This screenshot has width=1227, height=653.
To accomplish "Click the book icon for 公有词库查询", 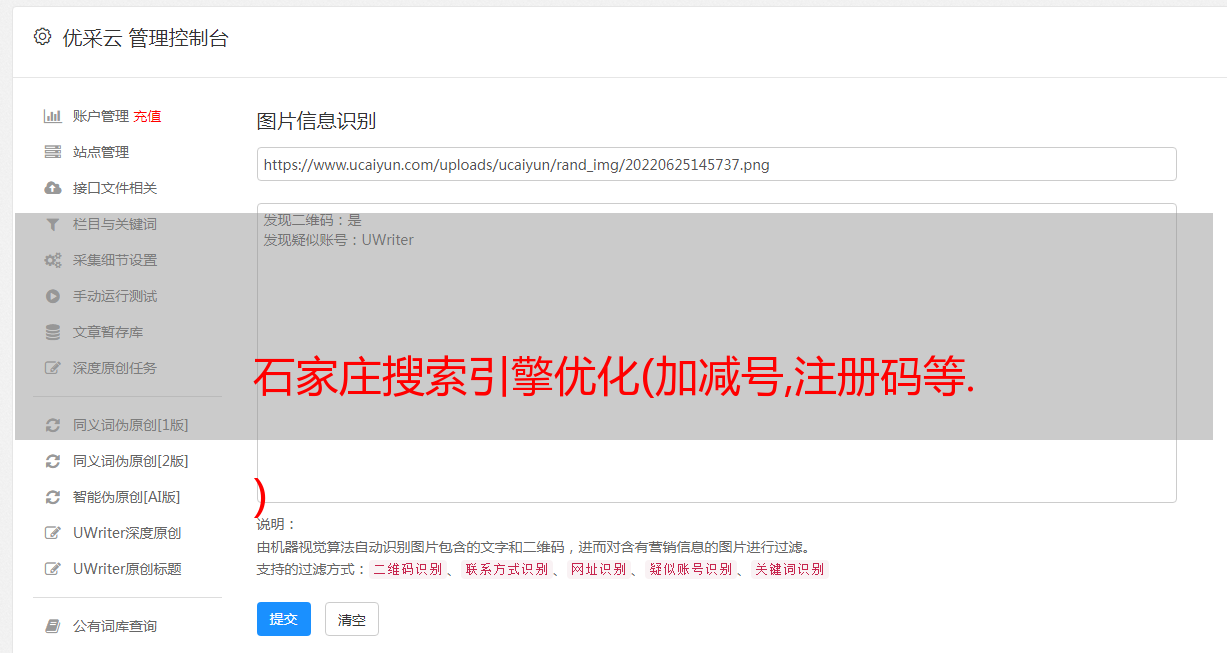I will 53,626.
